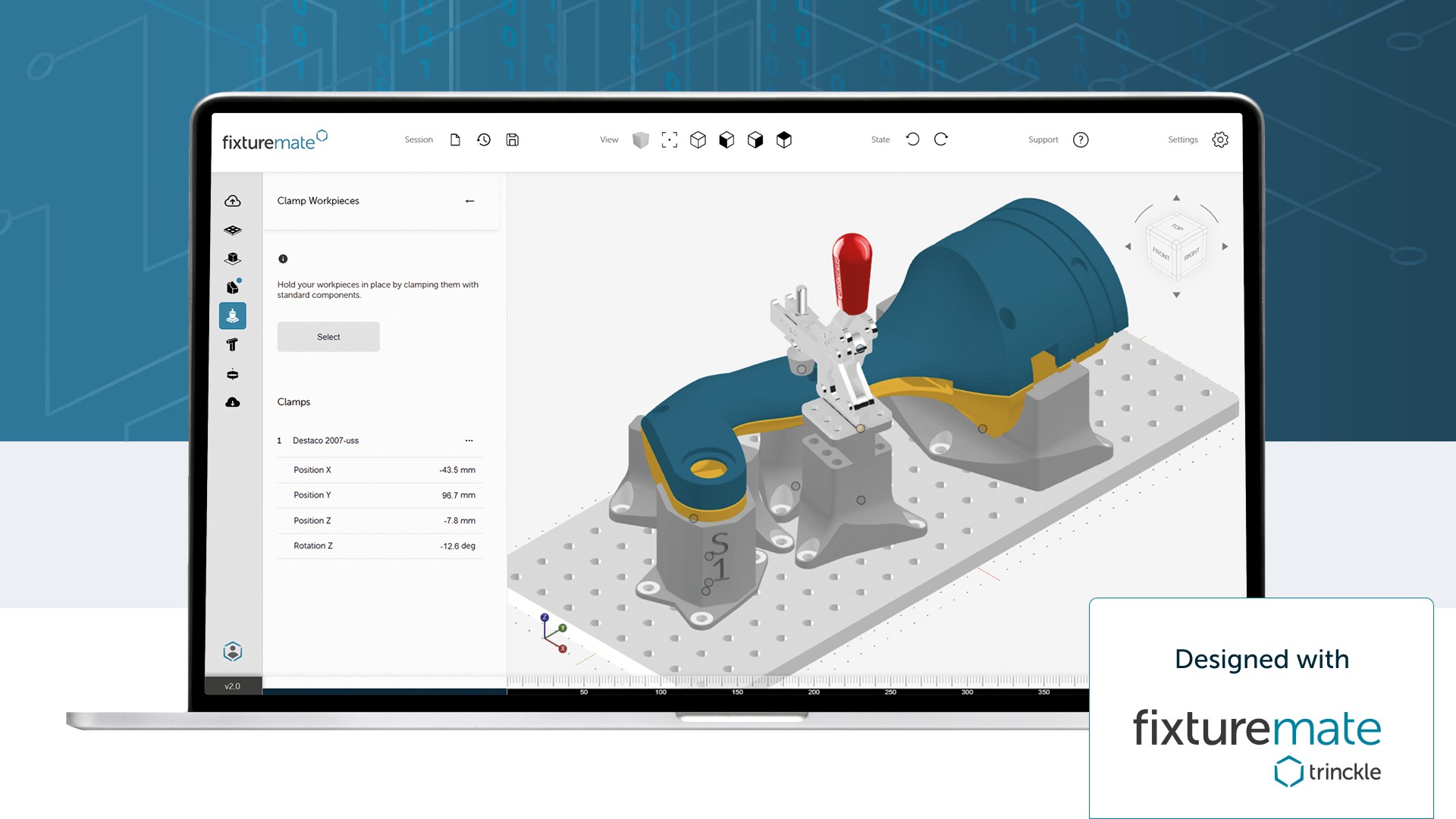Open session history clock icon
The image size is (1456, 819).
pyautogui.click(x=484, y=140)
